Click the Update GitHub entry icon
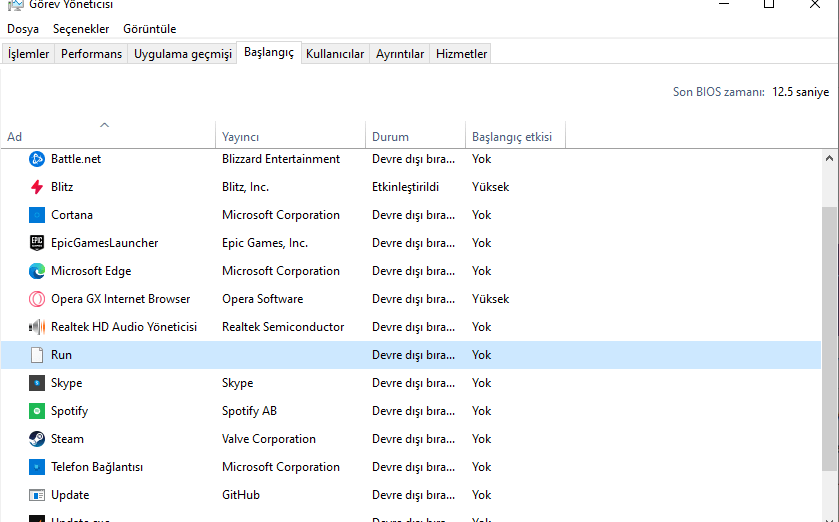Screen dimensions: 839x522 (36, 495)
